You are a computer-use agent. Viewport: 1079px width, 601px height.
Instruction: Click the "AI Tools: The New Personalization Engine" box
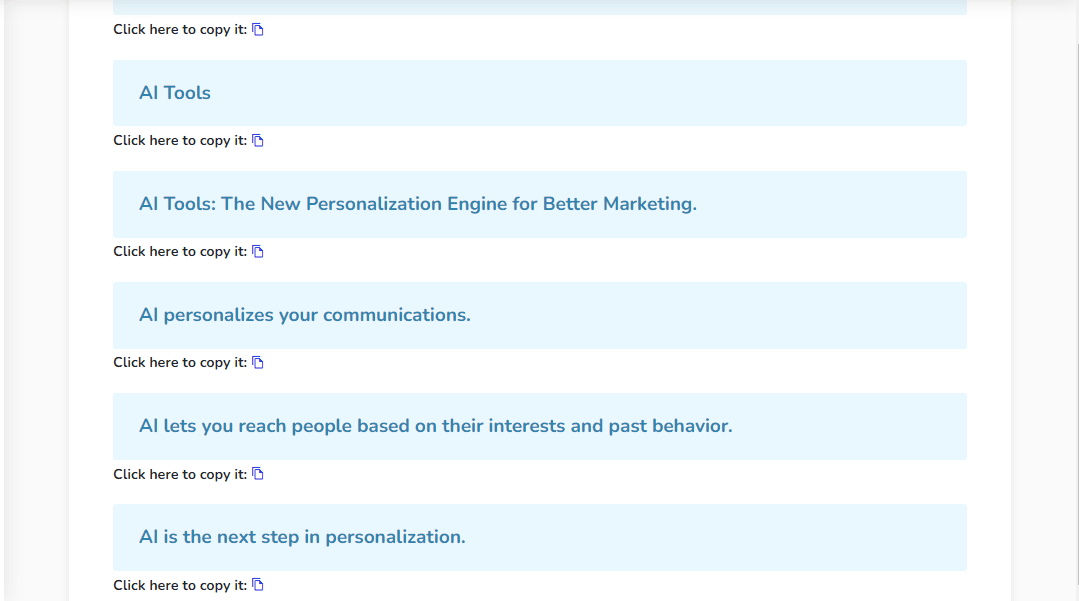tap(540, 204)
